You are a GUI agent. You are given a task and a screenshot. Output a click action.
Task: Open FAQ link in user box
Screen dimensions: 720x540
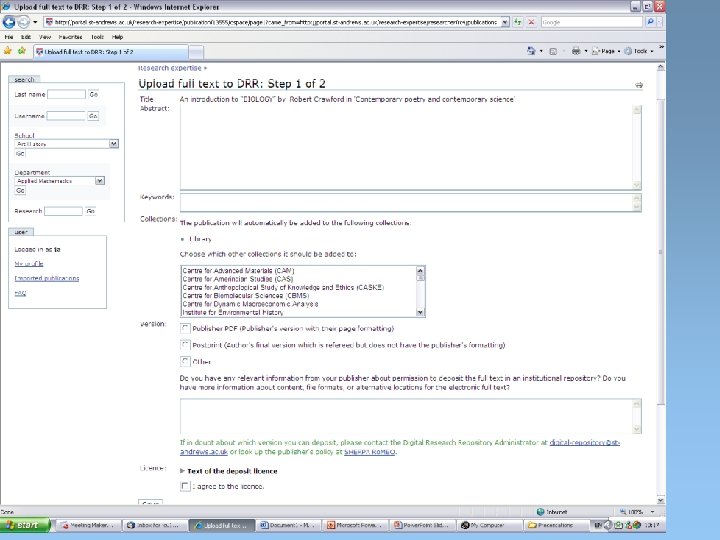point(20,293)
